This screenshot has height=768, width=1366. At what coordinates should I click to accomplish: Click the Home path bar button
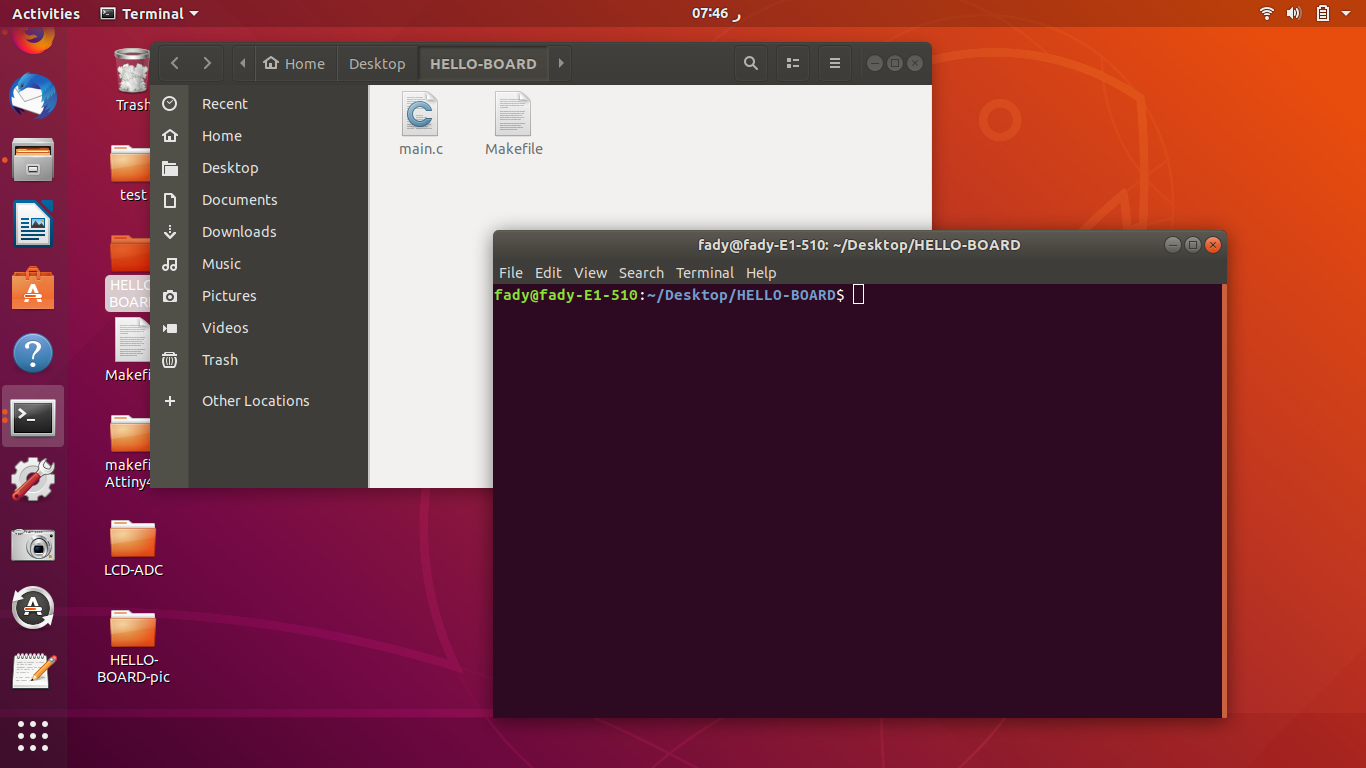point(295,63)
